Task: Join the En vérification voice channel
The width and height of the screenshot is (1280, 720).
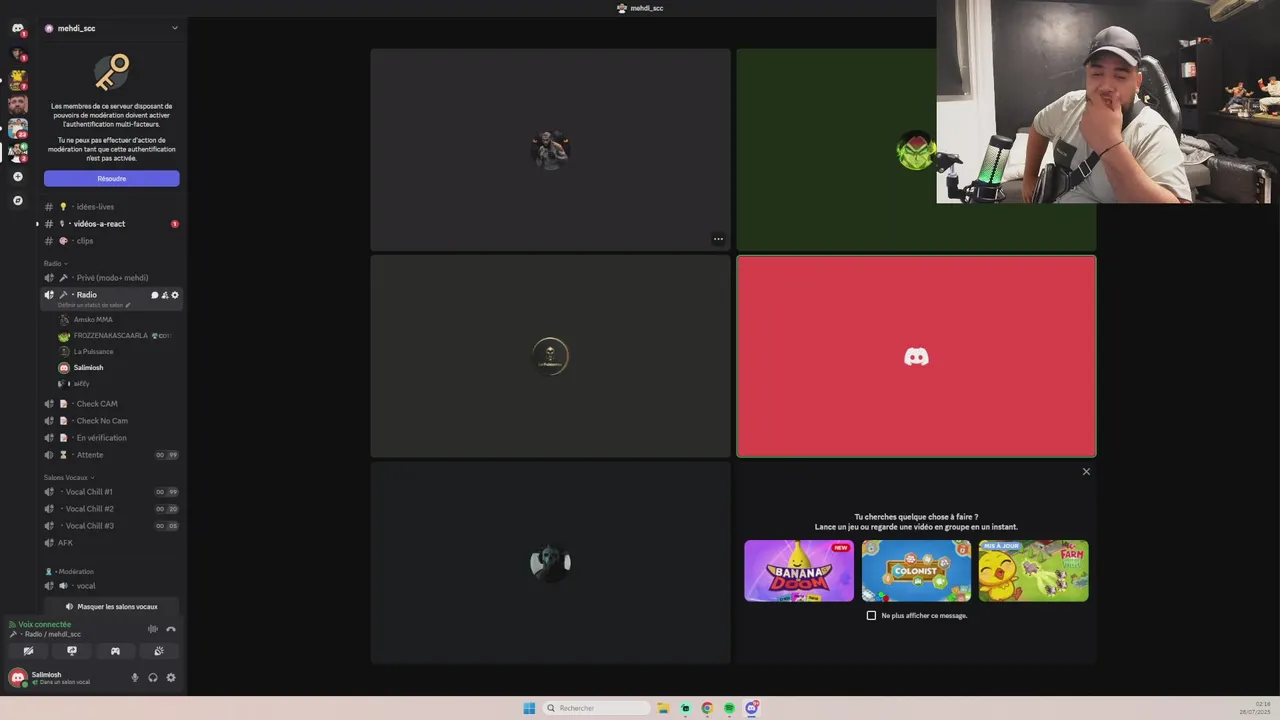Action: (111, 438)
